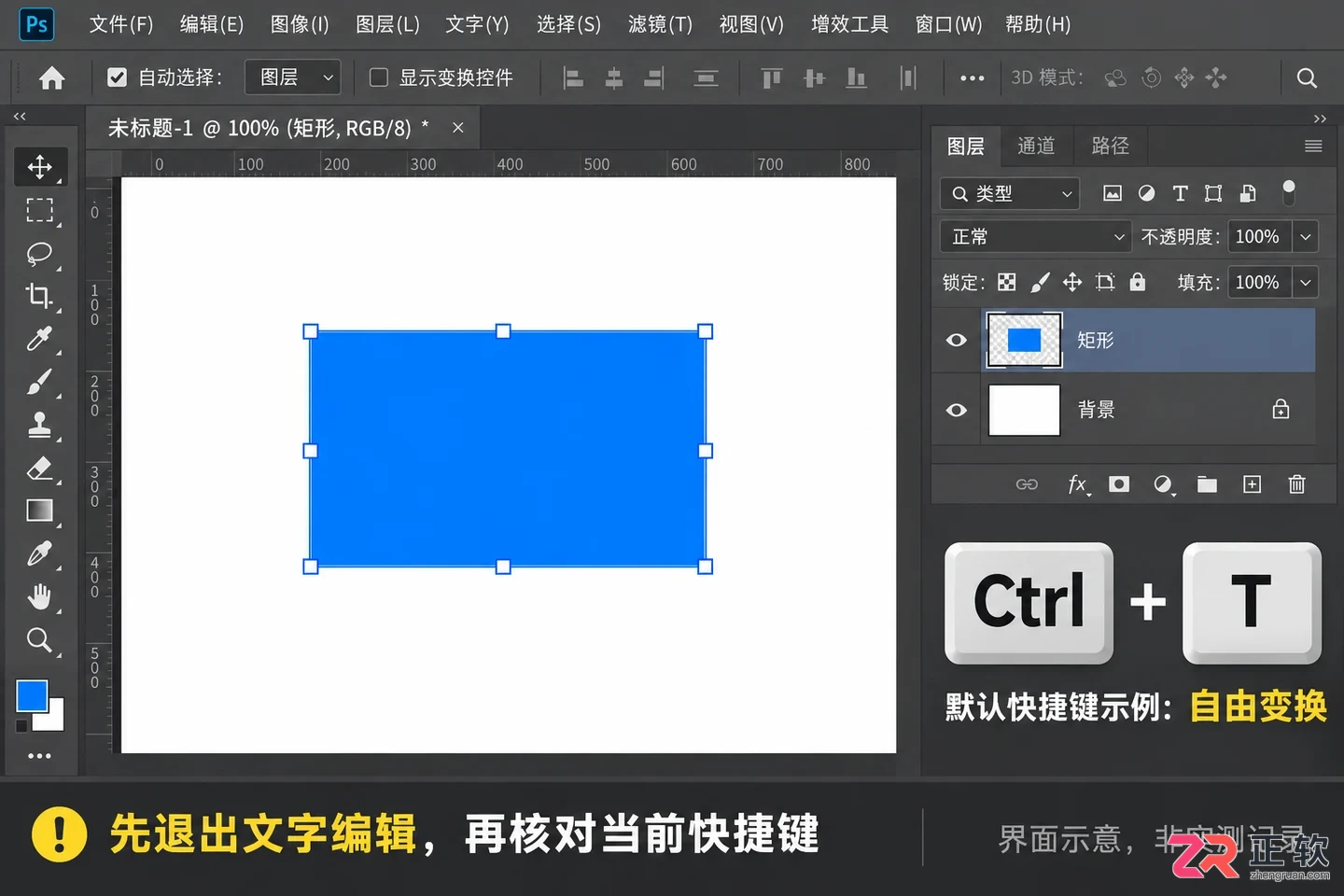
Task: Select the Crop tool
Action: [x=39, y=296]
